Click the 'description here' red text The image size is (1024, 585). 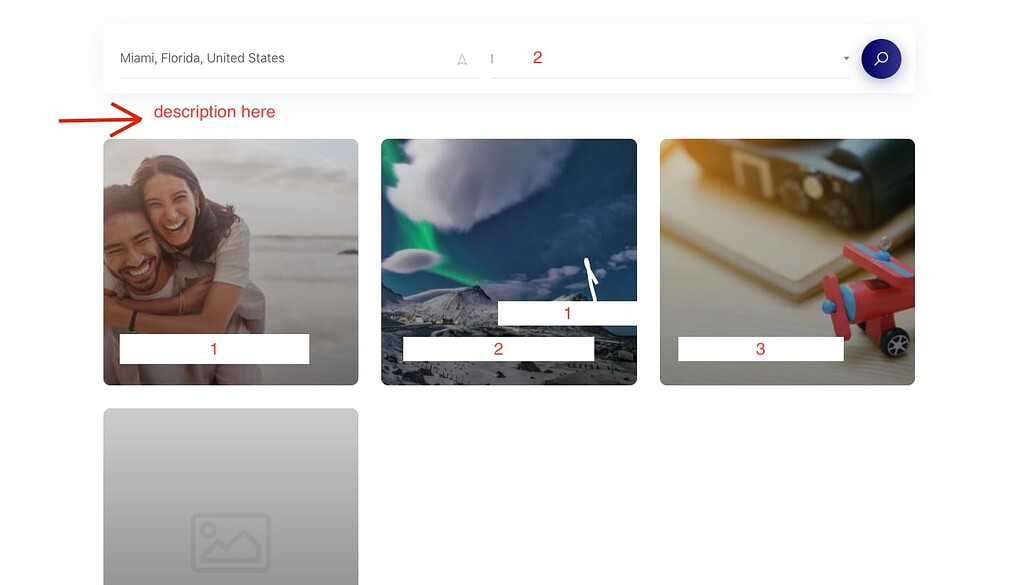pos(215,111)
